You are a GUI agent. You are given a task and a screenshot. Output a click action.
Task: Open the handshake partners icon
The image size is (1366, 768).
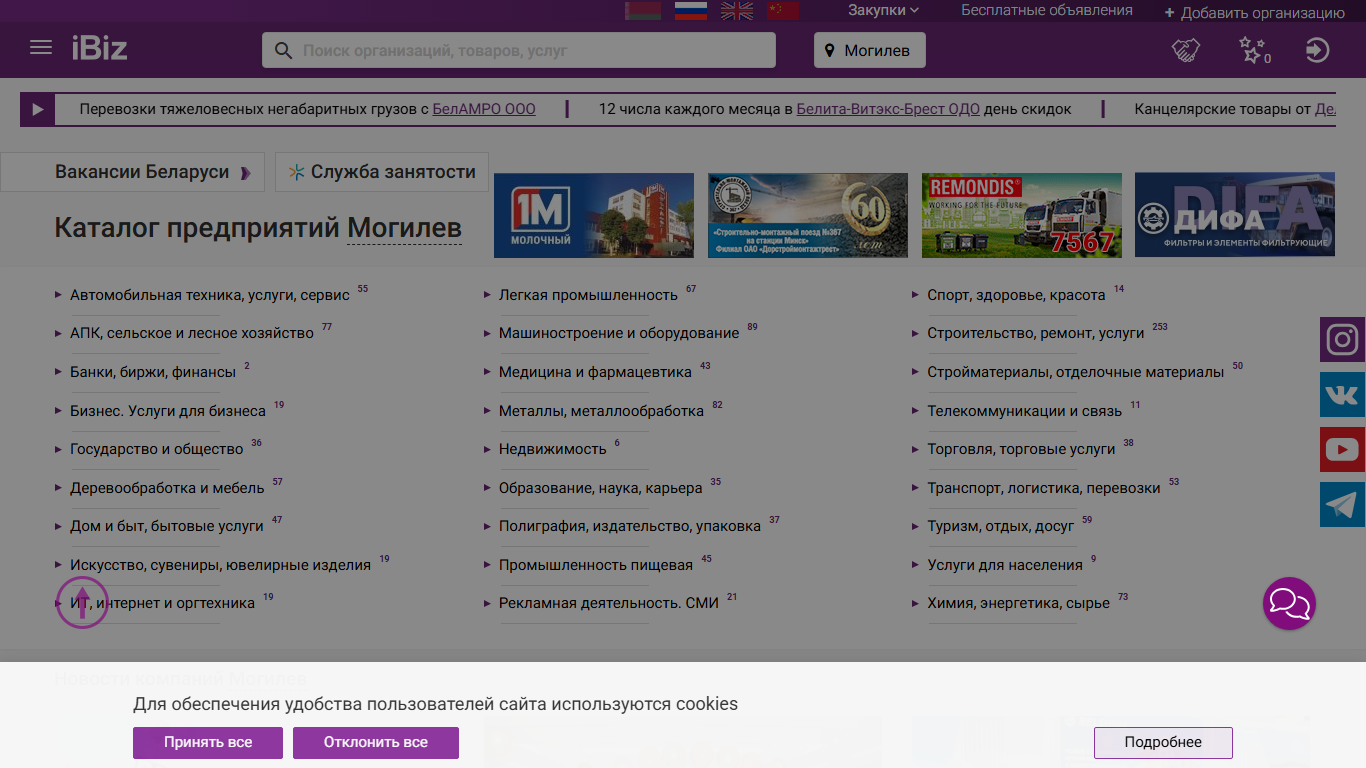tap(1186, 50)
